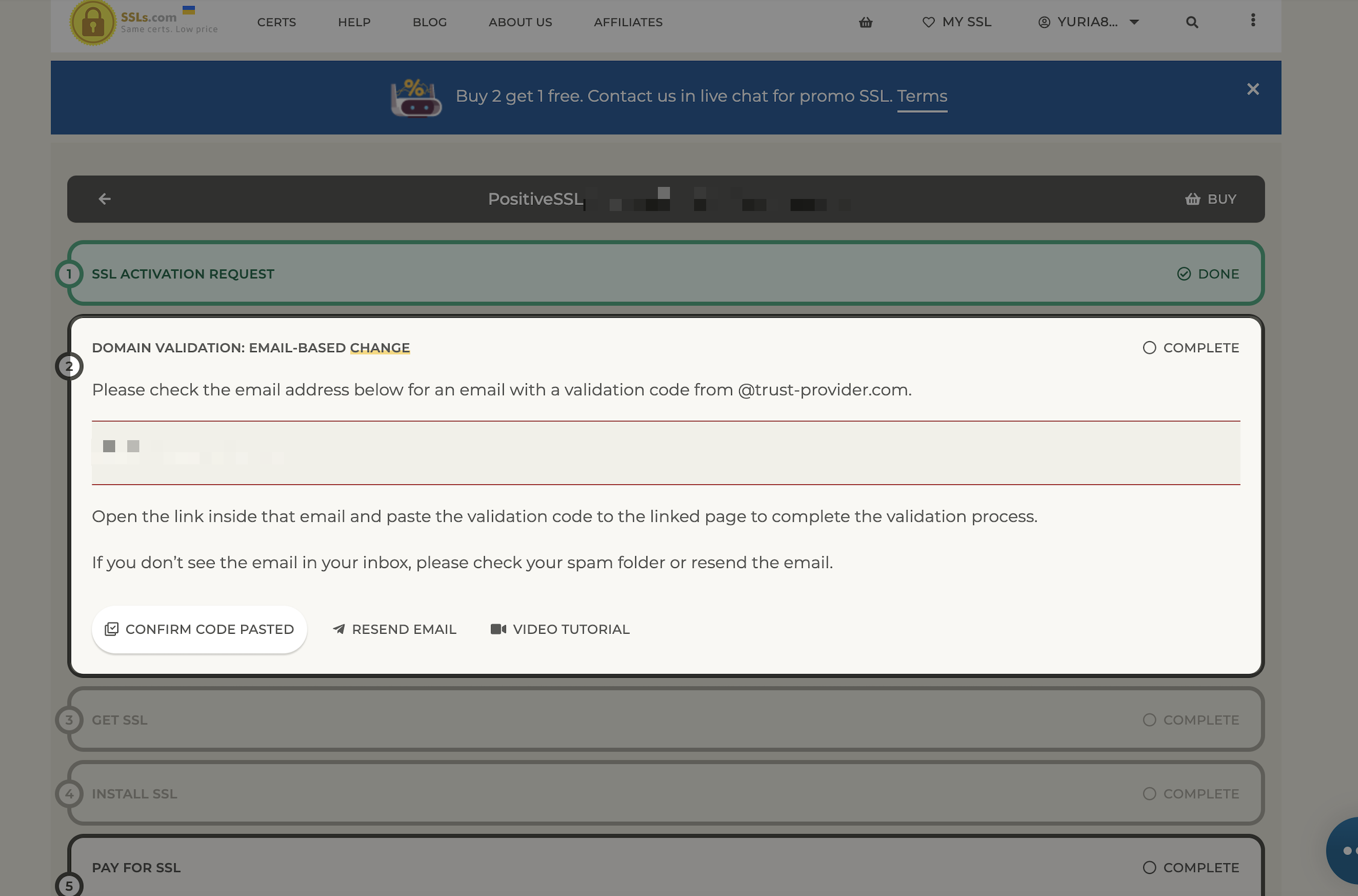1358x896 pixels.
Task: Click the MY SSL heart icon
Action: point(928,22)
